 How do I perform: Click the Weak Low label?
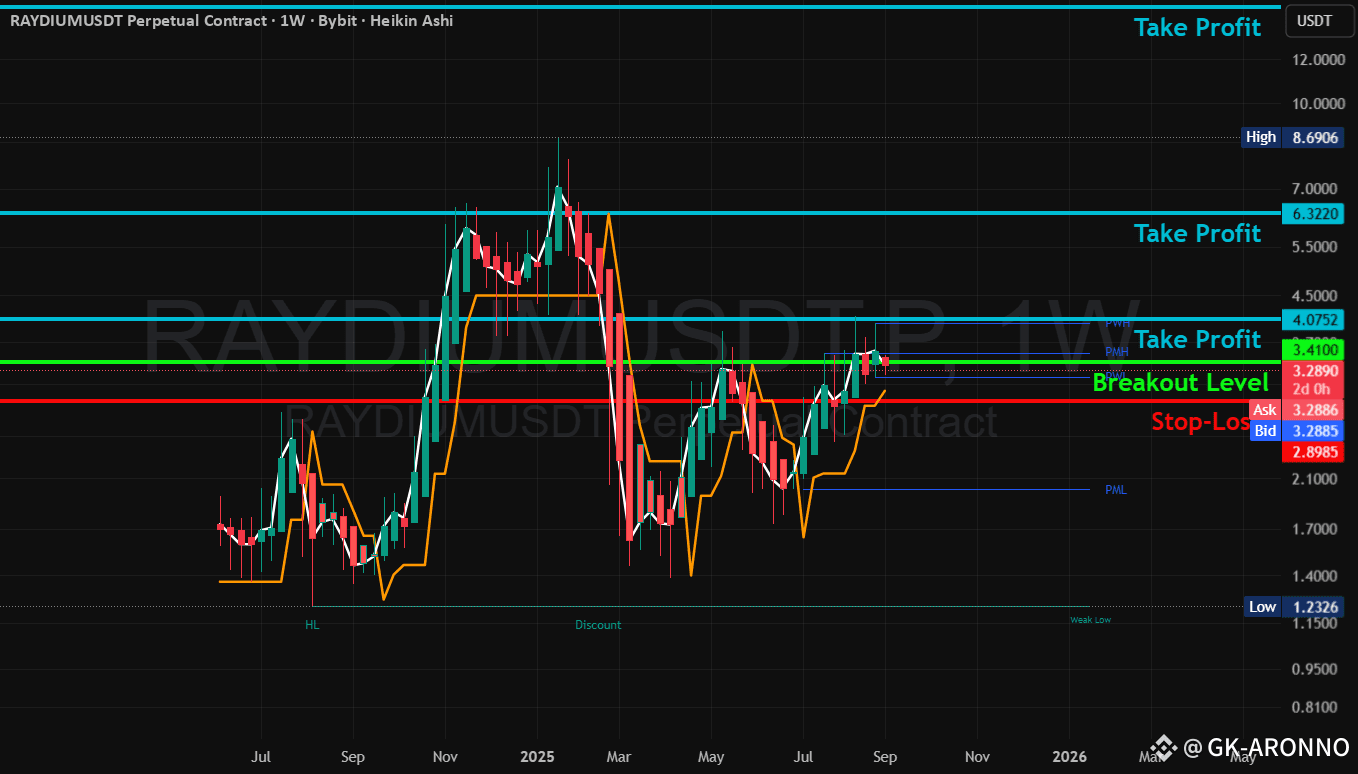[x=1090, y=620]
